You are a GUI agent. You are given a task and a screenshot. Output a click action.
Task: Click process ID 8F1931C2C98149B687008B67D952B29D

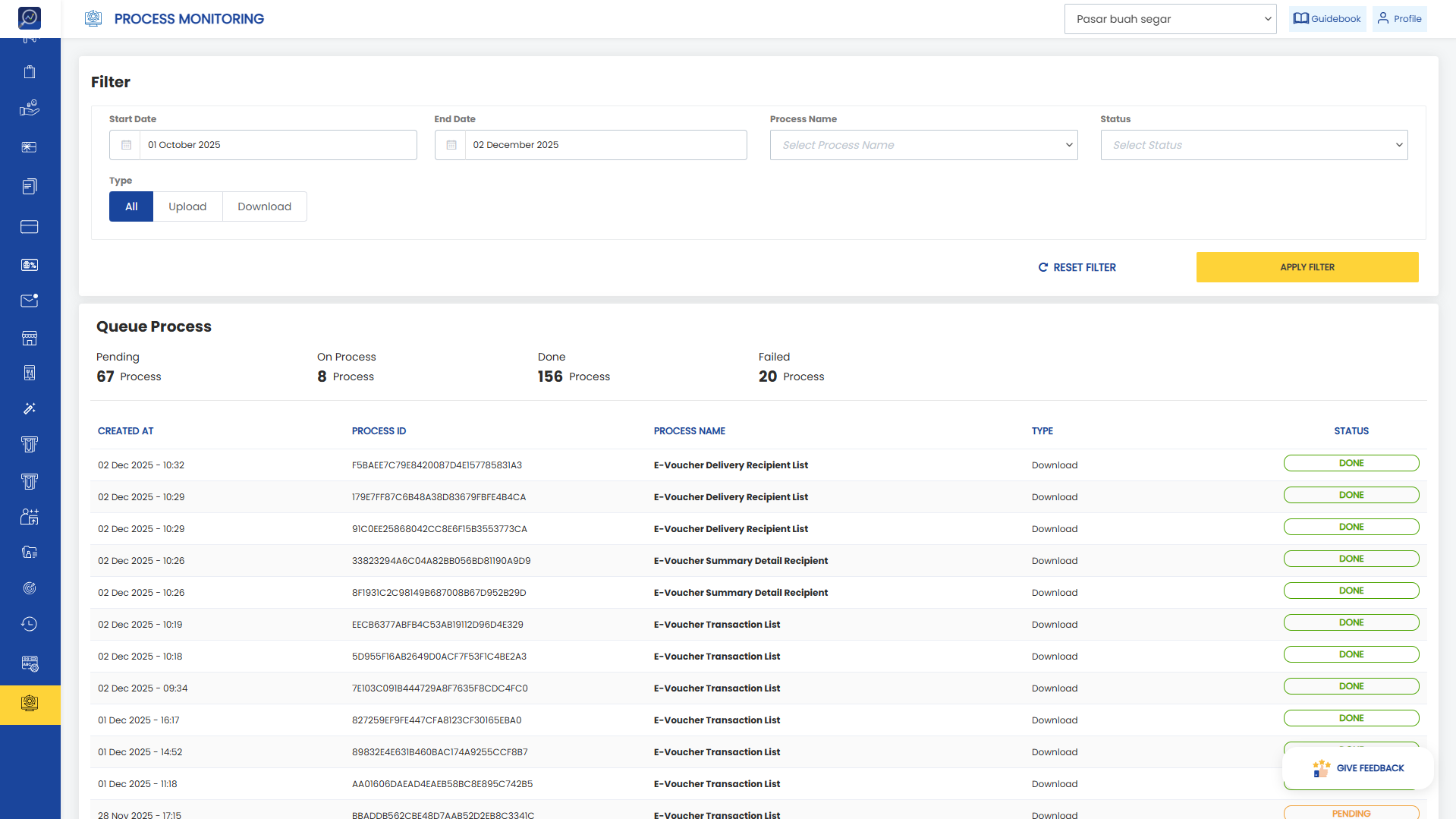(x=439, y=593)
